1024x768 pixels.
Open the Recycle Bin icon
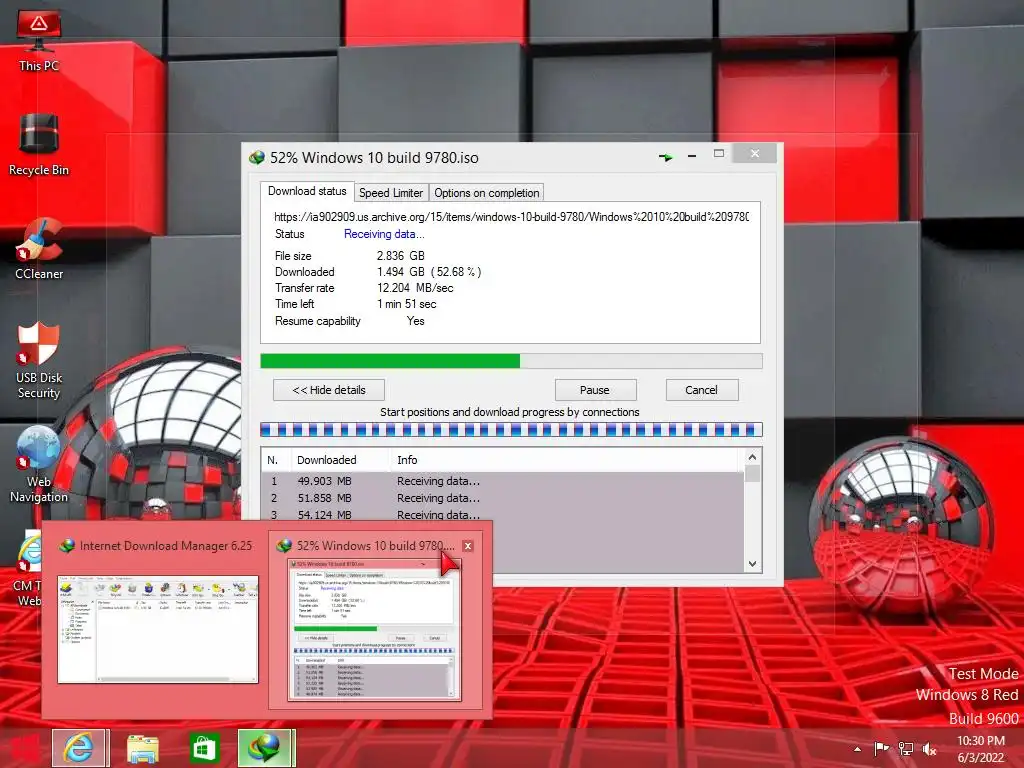pos(39,144)
